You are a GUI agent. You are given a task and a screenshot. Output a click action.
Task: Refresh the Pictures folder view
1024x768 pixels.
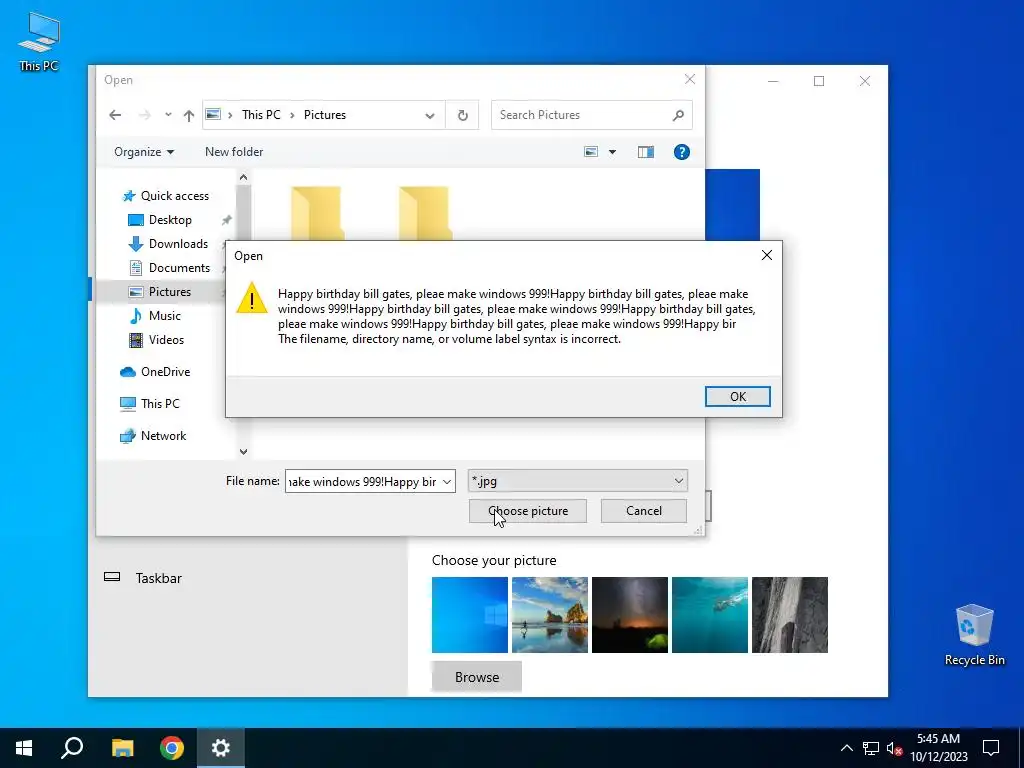(x=462, y=116)
